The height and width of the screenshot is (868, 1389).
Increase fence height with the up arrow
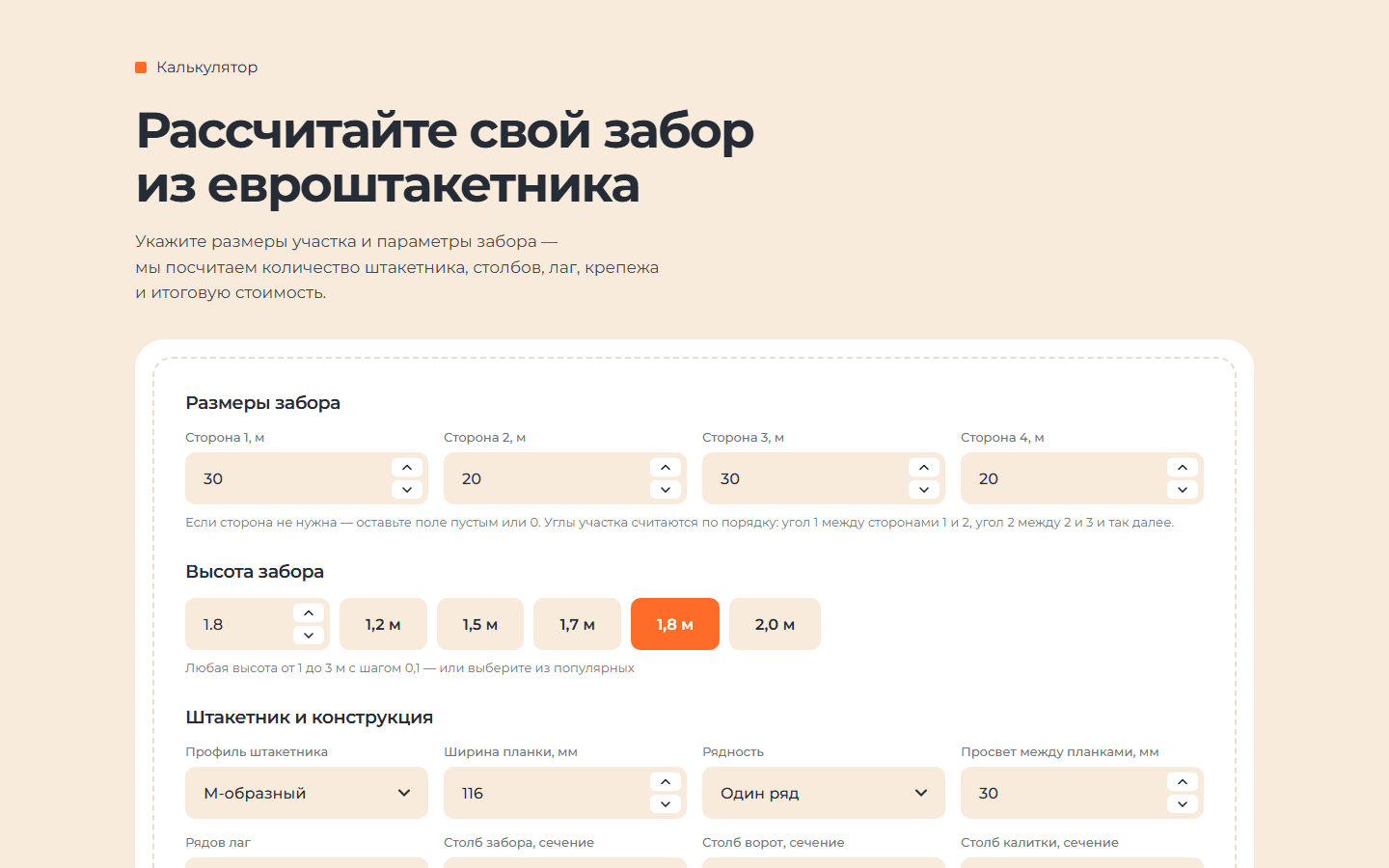(x=309, y=613)
